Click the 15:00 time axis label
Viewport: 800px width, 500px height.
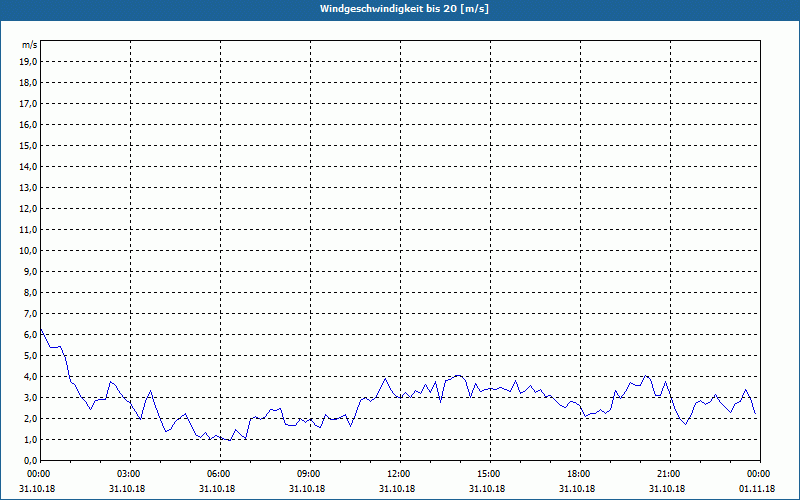[490, 474]
